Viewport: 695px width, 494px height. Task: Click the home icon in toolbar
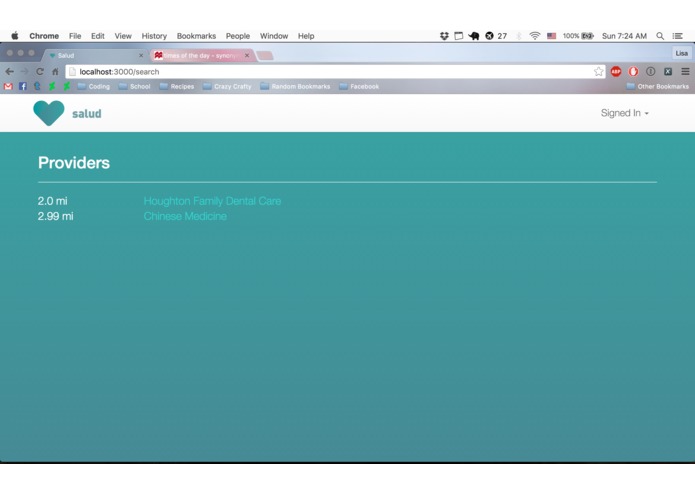[x=55, y=71]
